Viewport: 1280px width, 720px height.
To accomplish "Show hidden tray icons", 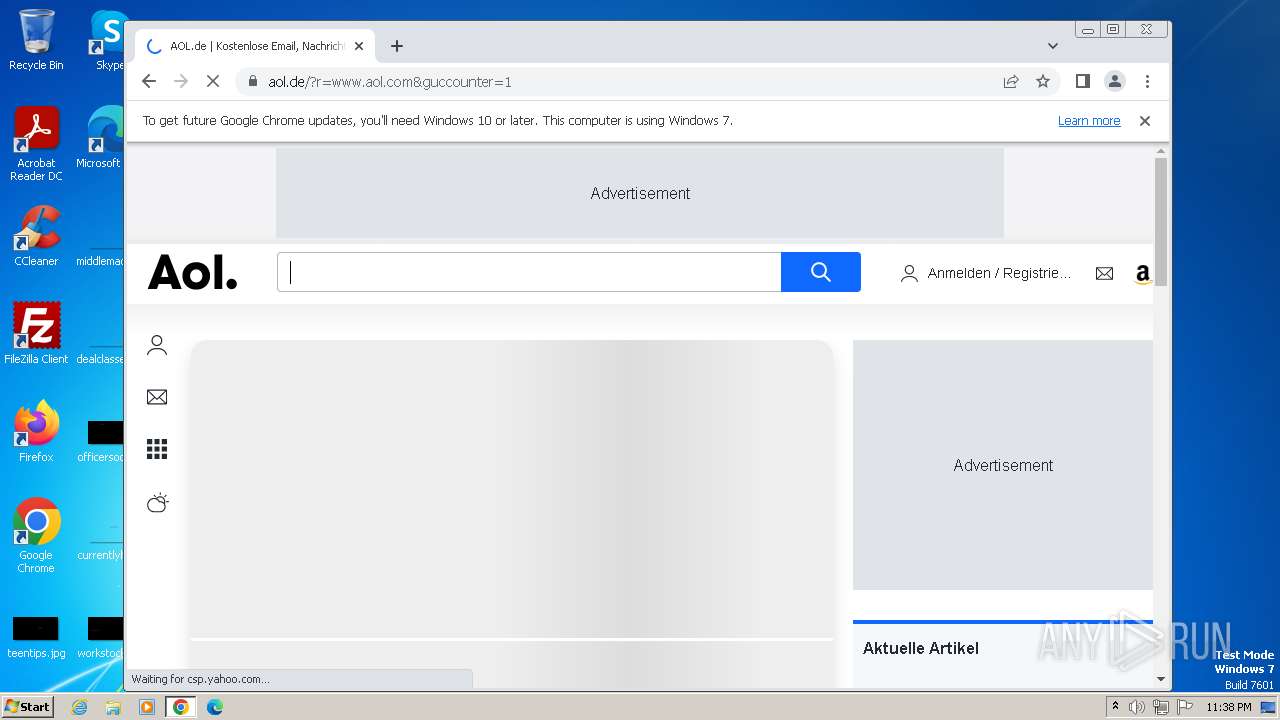I will click(x=1115, y=707).
